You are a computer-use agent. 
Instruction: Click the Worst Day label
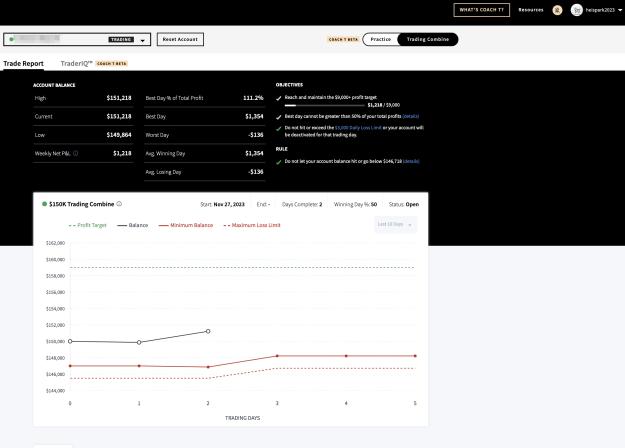[x=157, y=135]
